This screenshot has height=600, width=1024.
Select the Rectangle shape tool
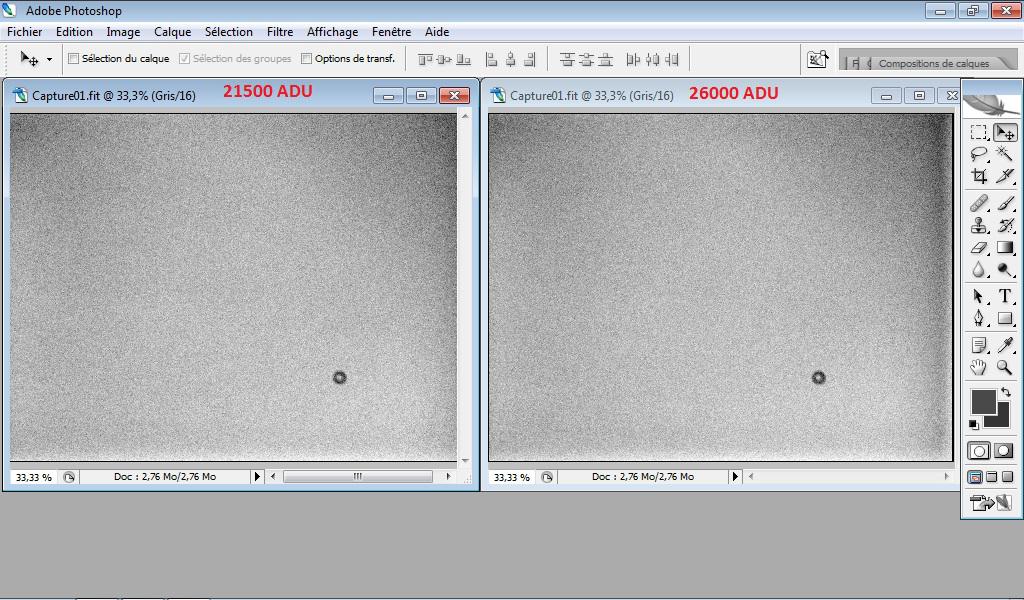[x=1004, y=319]
